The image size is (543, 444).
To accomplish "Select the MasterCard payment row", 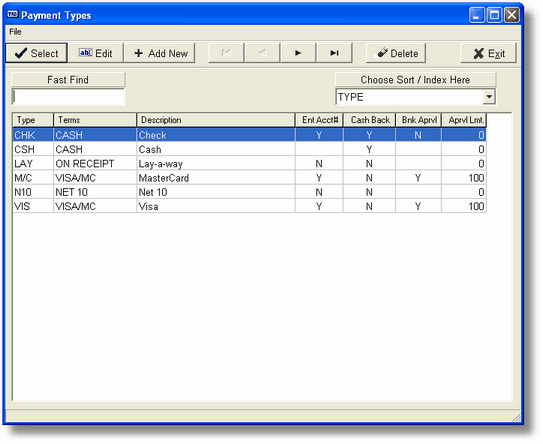I will pos(249,178).
